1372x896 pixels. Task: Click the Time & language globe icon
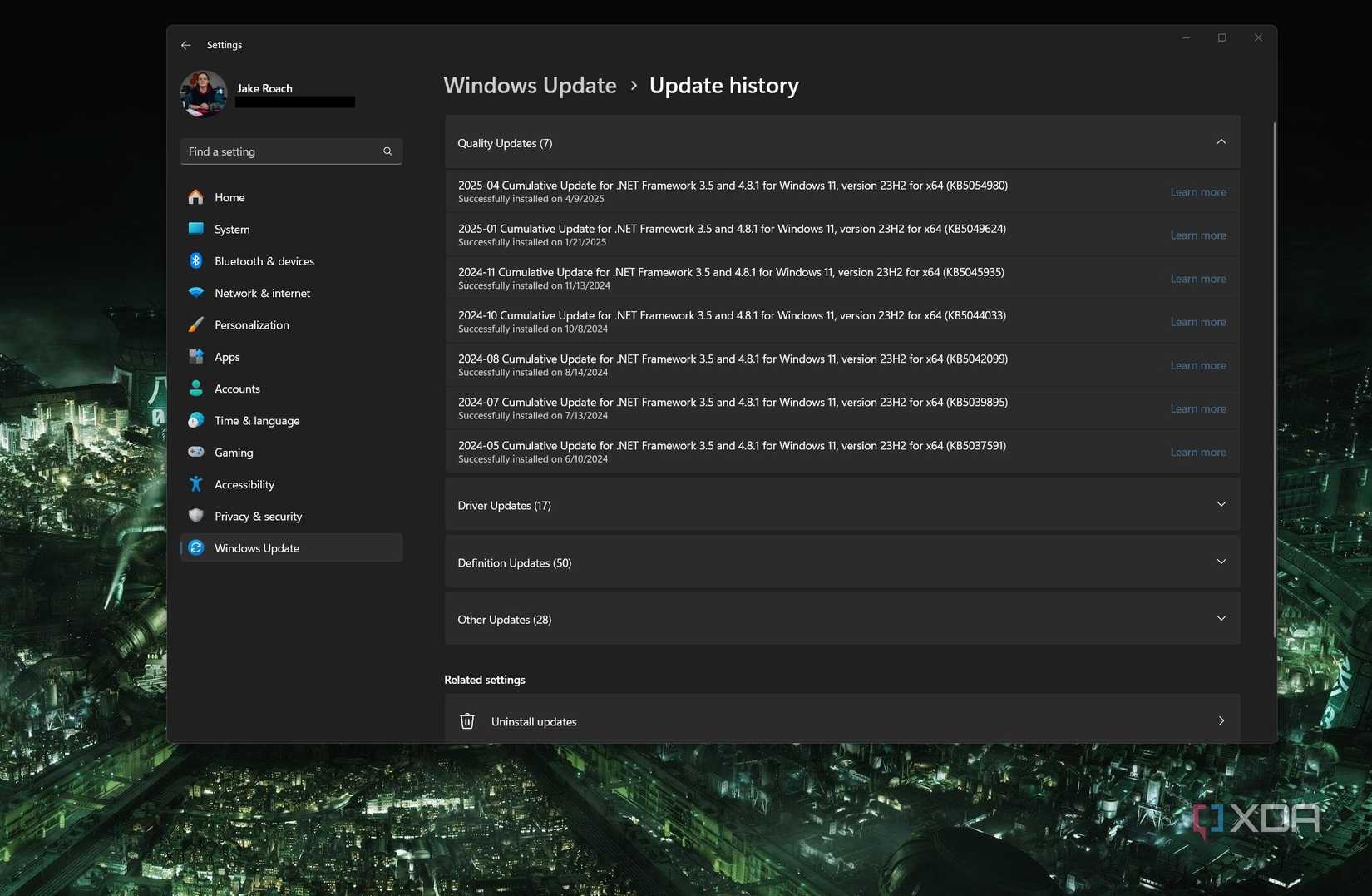196,420
